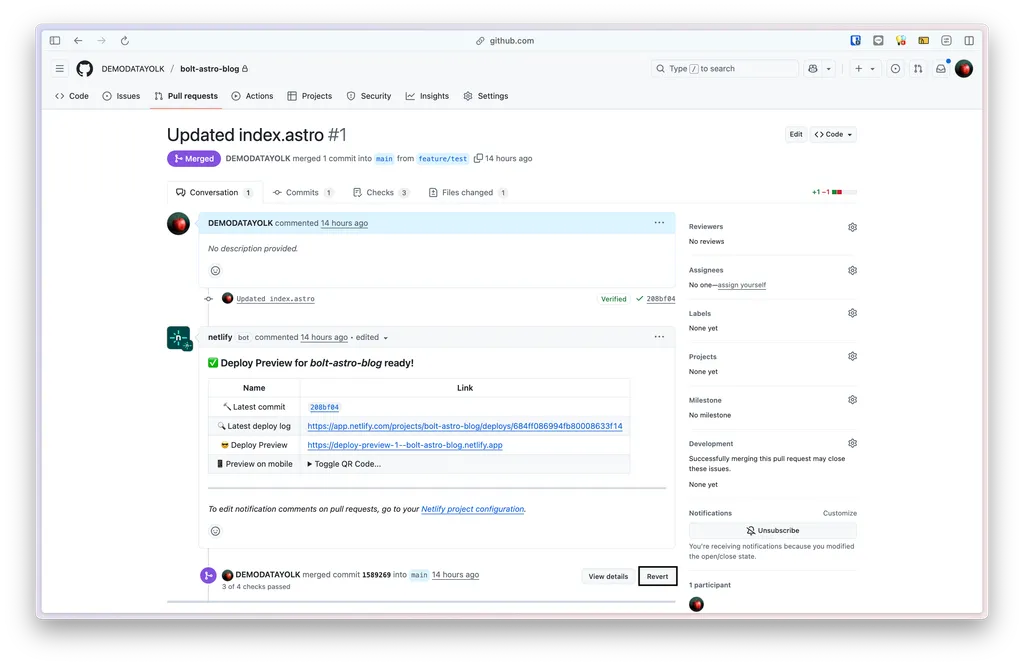
Task: Click the assign yourself link
Action: click(x=742, y=285)
